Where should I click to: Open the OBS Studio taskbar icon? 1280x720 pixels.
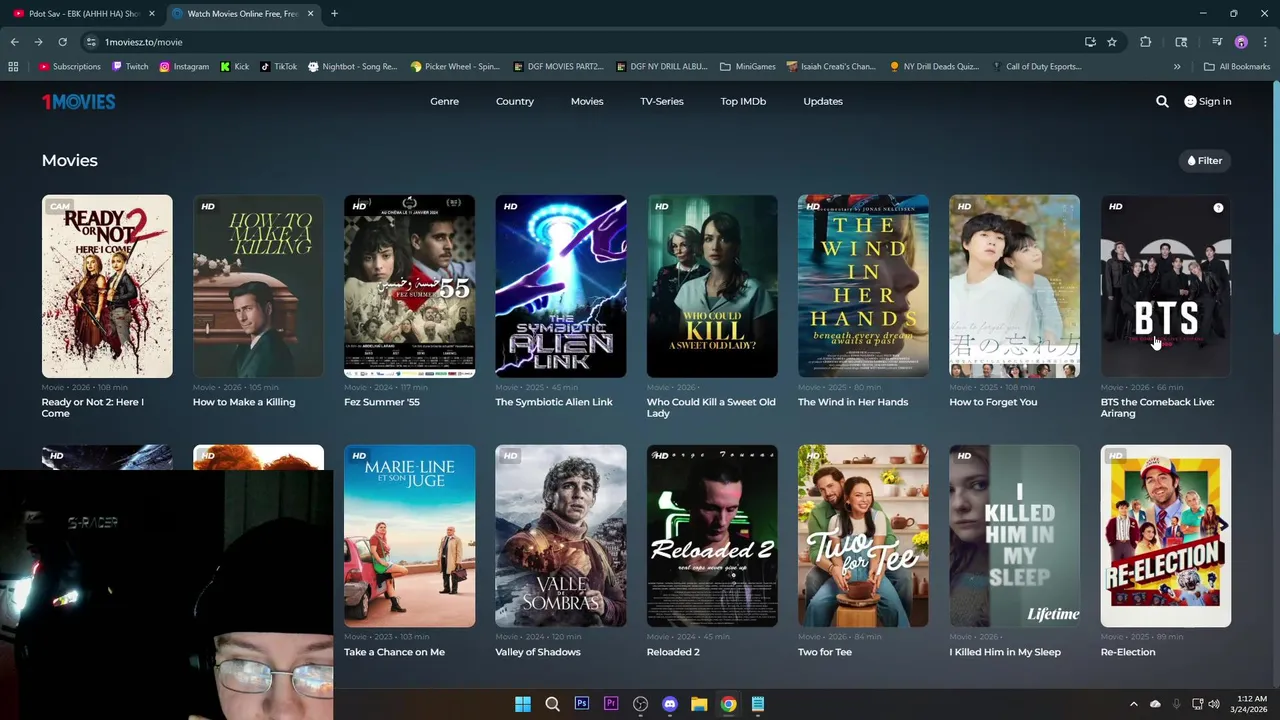641,704
